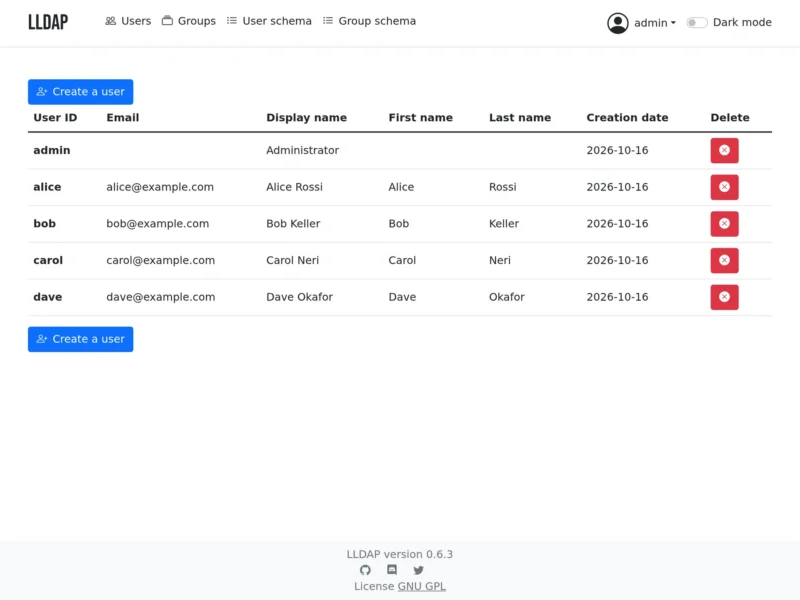Click the Okafor last name cell

pos(507,297)
